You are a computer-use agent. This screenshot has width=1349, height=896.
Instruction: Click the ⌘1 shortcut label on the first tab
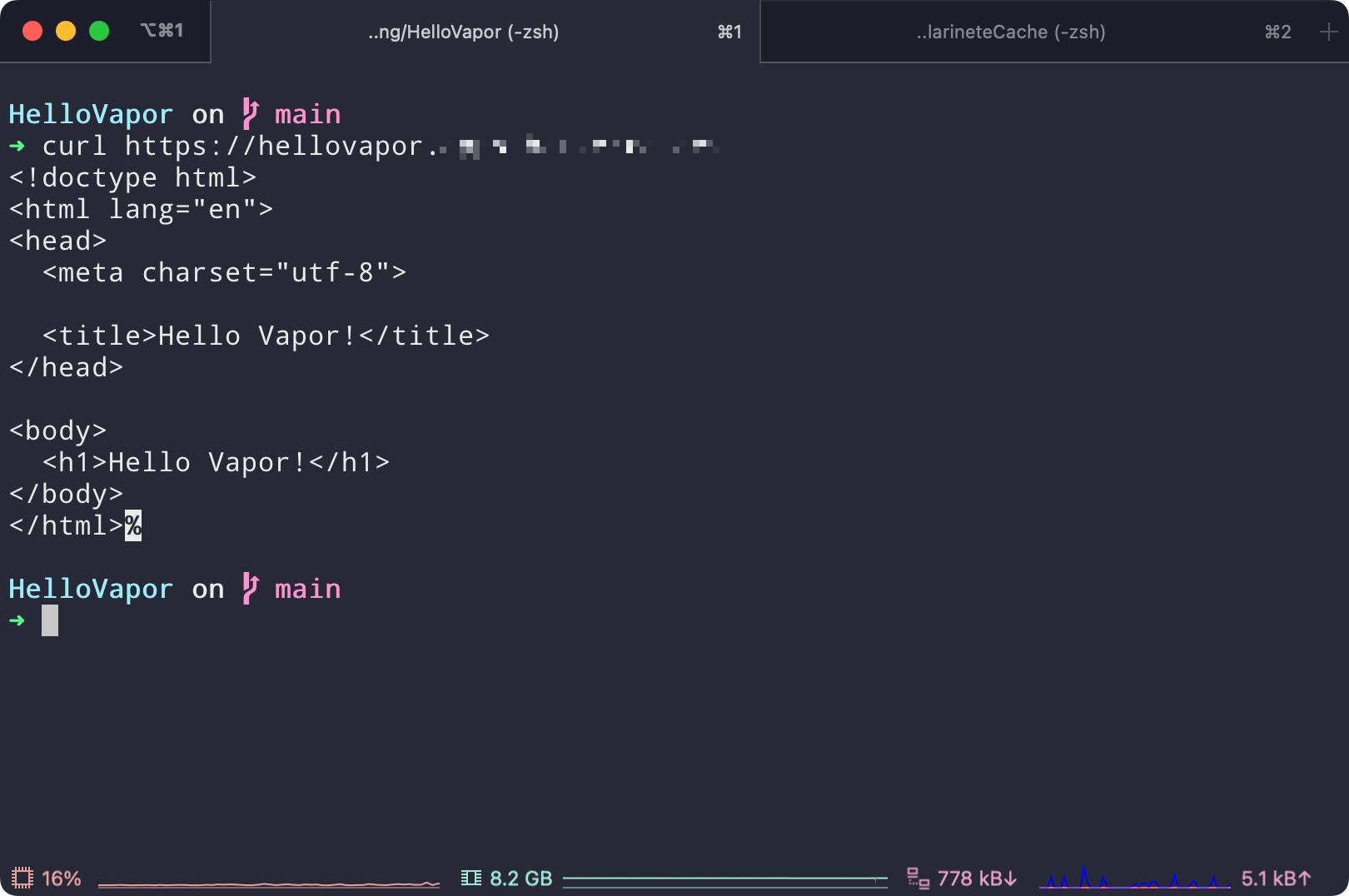pos(729,32)
